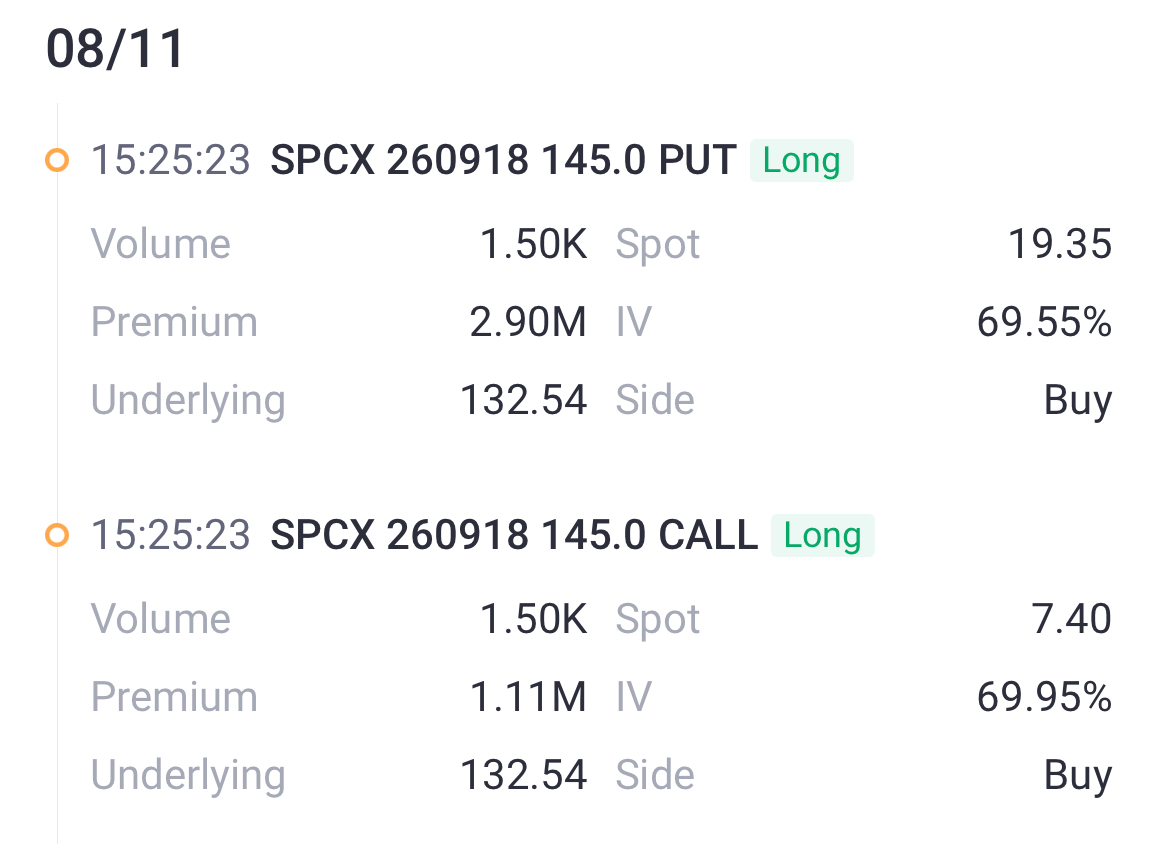Click the PUT trade IV 69.55%
Viewport: 1170px width, 844px height.
click(x=1045, y=322)
